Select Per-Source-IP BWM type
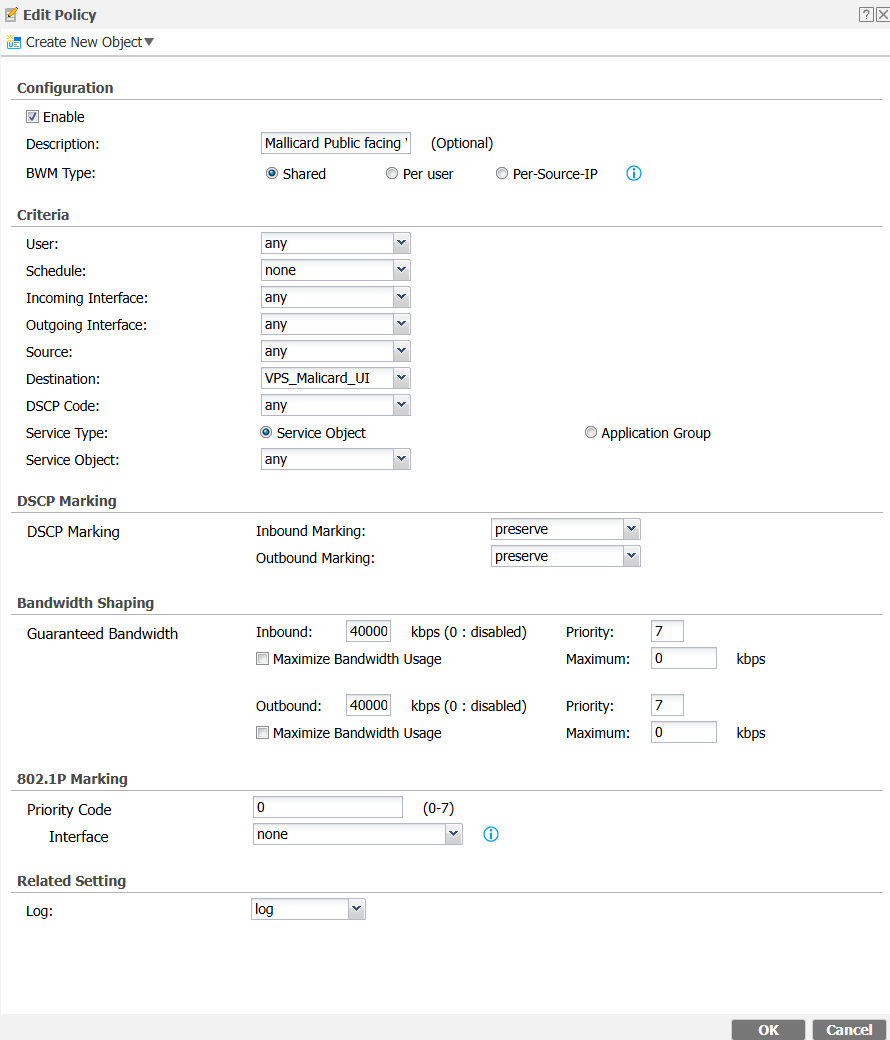Image resolution: width=890 pixels, height=1040 pixels. point(502,173)
